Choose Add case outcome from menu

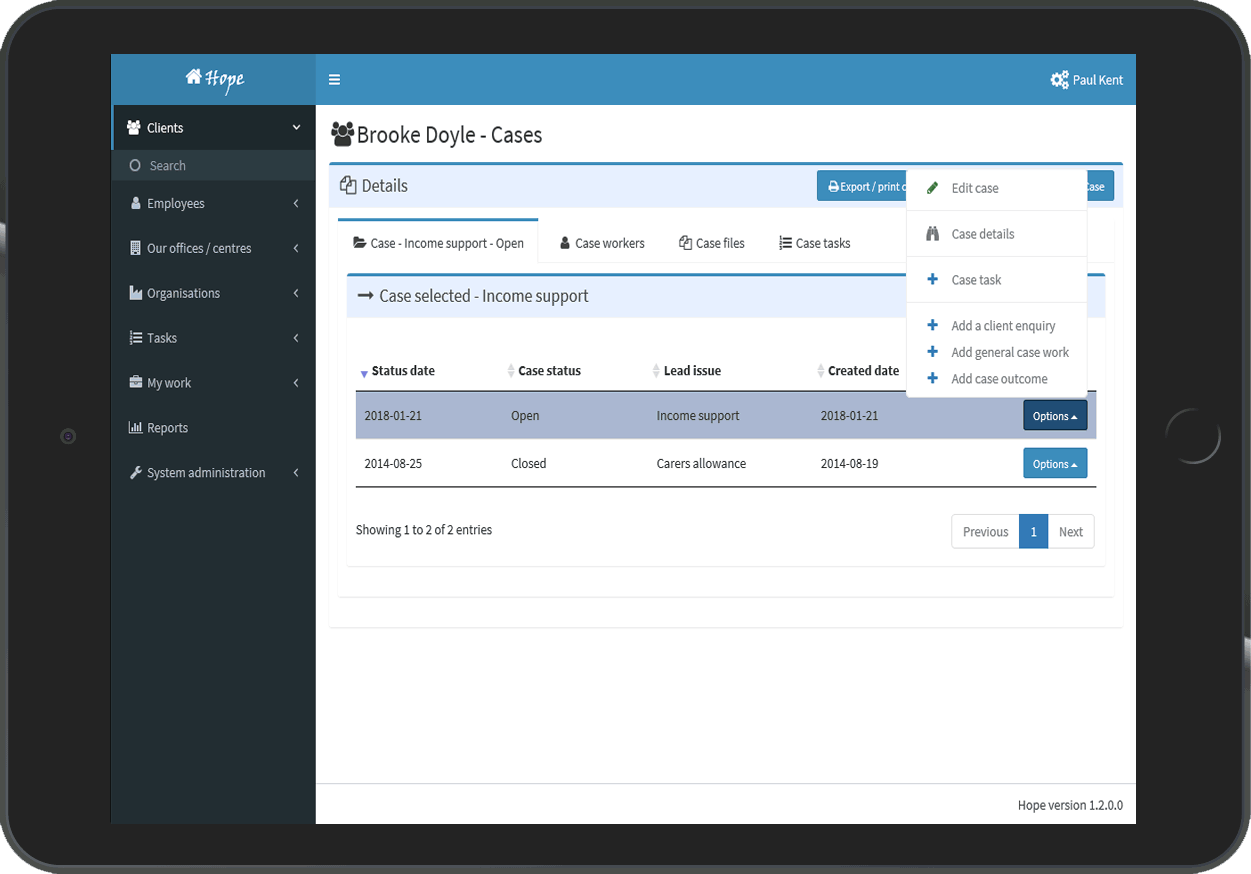[999, 379]
